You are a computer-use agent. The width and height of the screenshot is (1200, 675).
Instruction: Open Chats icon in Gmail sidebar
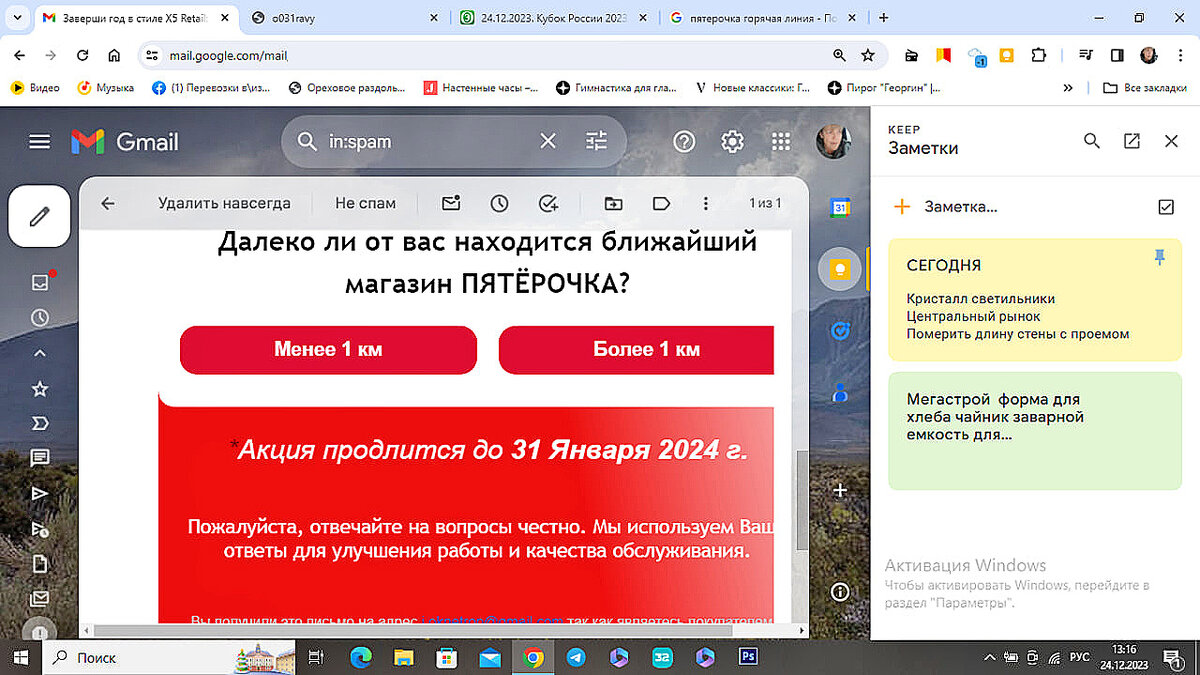point(40,458)
